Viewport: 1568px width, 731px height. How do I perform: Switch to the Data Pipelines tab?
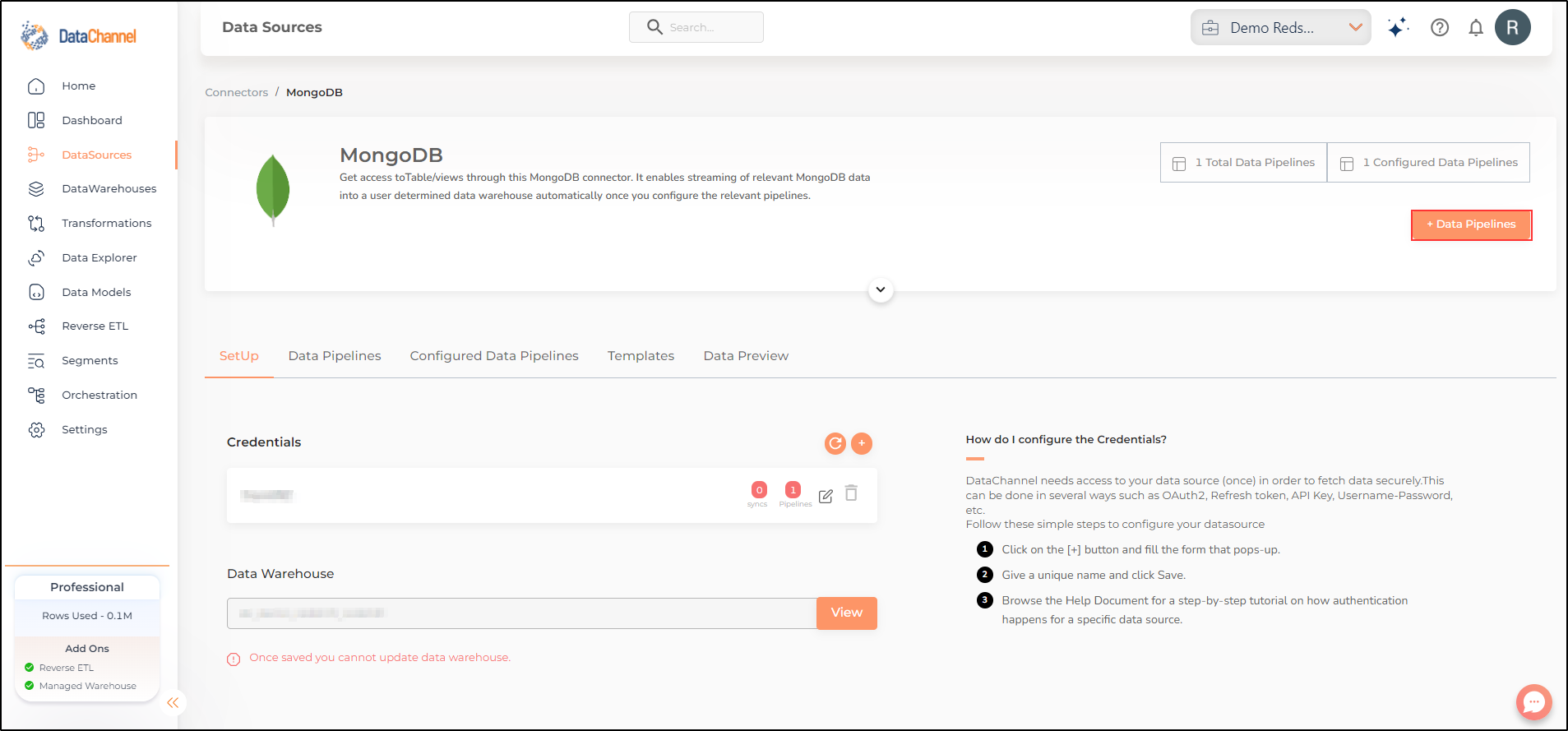click(x=335, y=356)
